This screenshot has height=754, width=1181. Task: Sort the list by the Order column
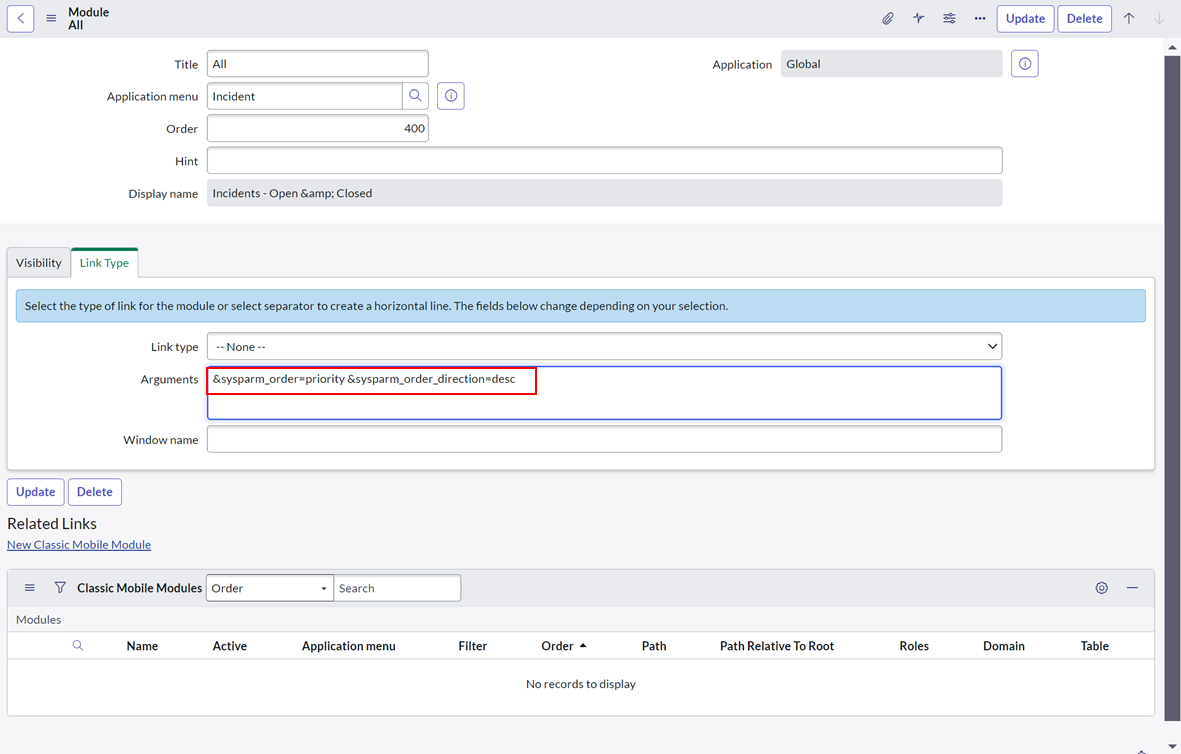pyautogui.click(x=558, y=645)
